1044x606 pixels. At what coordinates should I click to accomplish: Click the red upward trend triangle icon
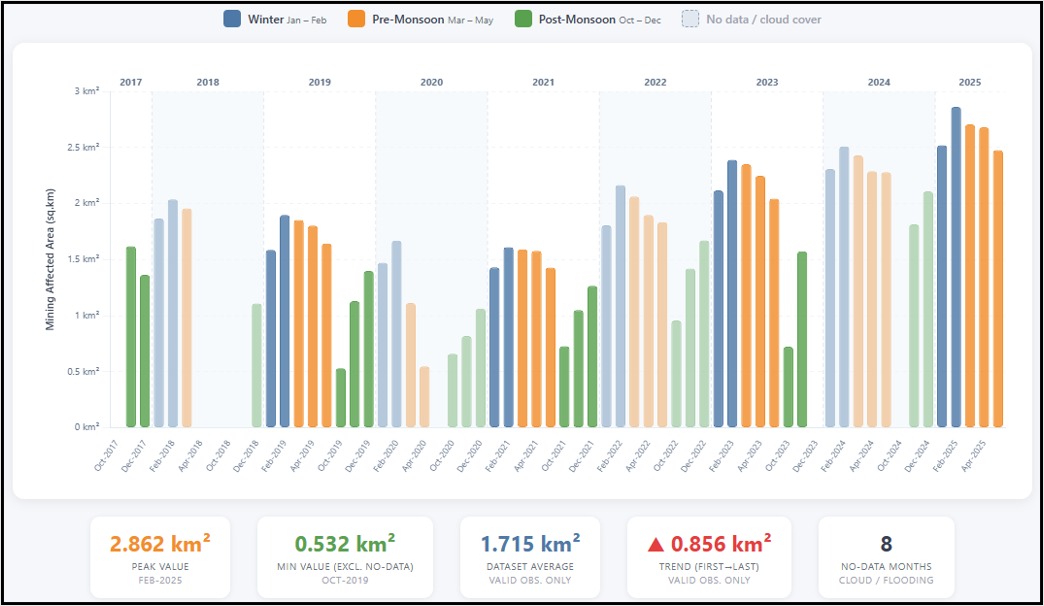(656, 545)
